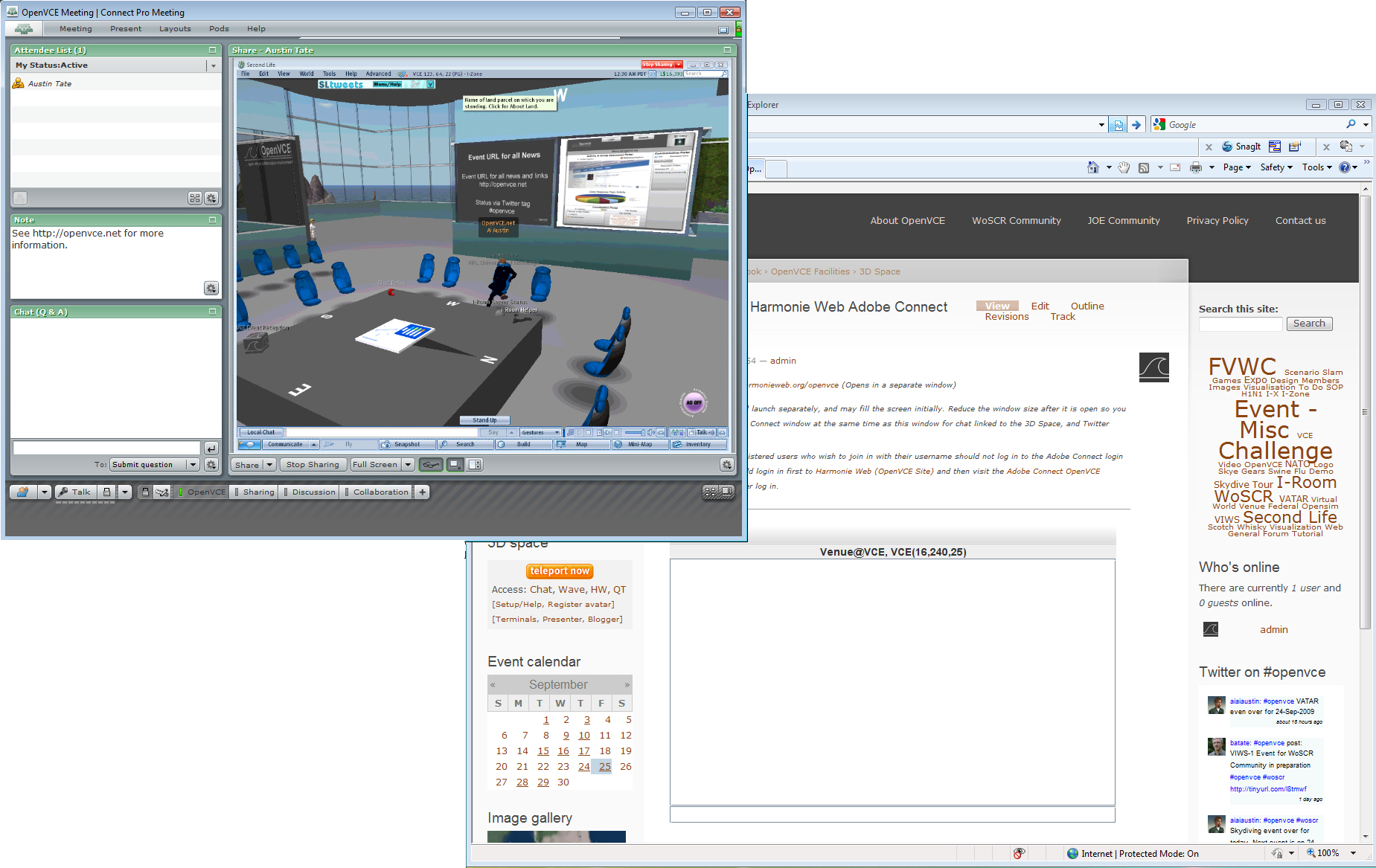
Task: Click the chat message input field
Action: [106, 448]
